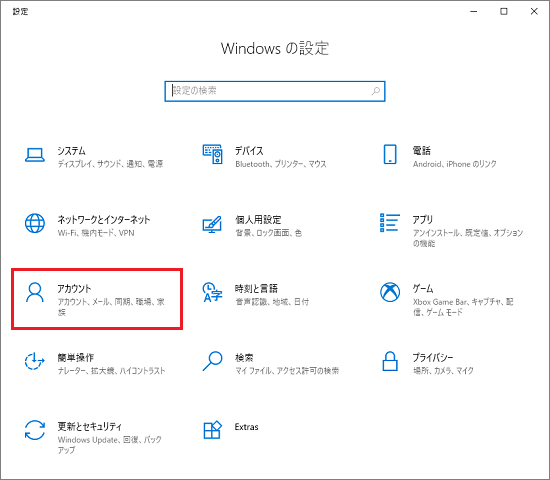Minimize the 設定 window
Image resolution: width=550 pixels, height=480 pixels.
click(x=474, y=12)
